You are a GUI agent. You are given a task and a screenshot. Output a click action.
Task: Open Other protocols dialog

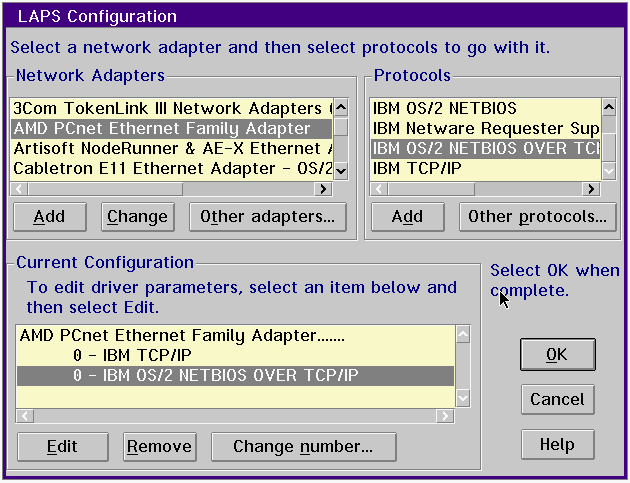[x=538, y=217]
